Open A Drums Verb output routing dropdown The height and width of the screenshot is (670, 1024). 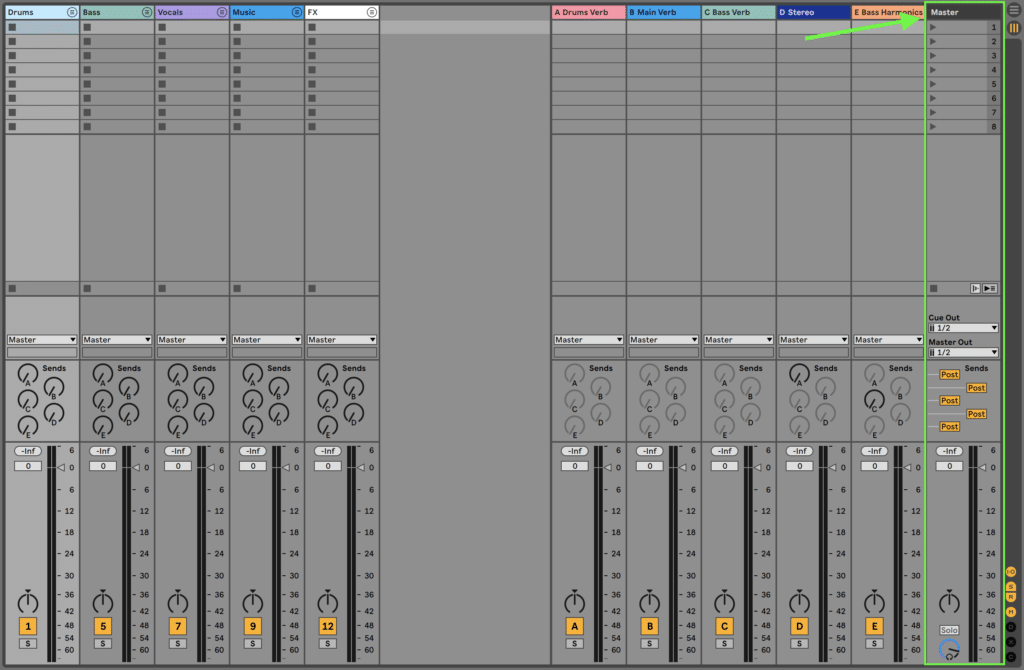coord(588,340)
